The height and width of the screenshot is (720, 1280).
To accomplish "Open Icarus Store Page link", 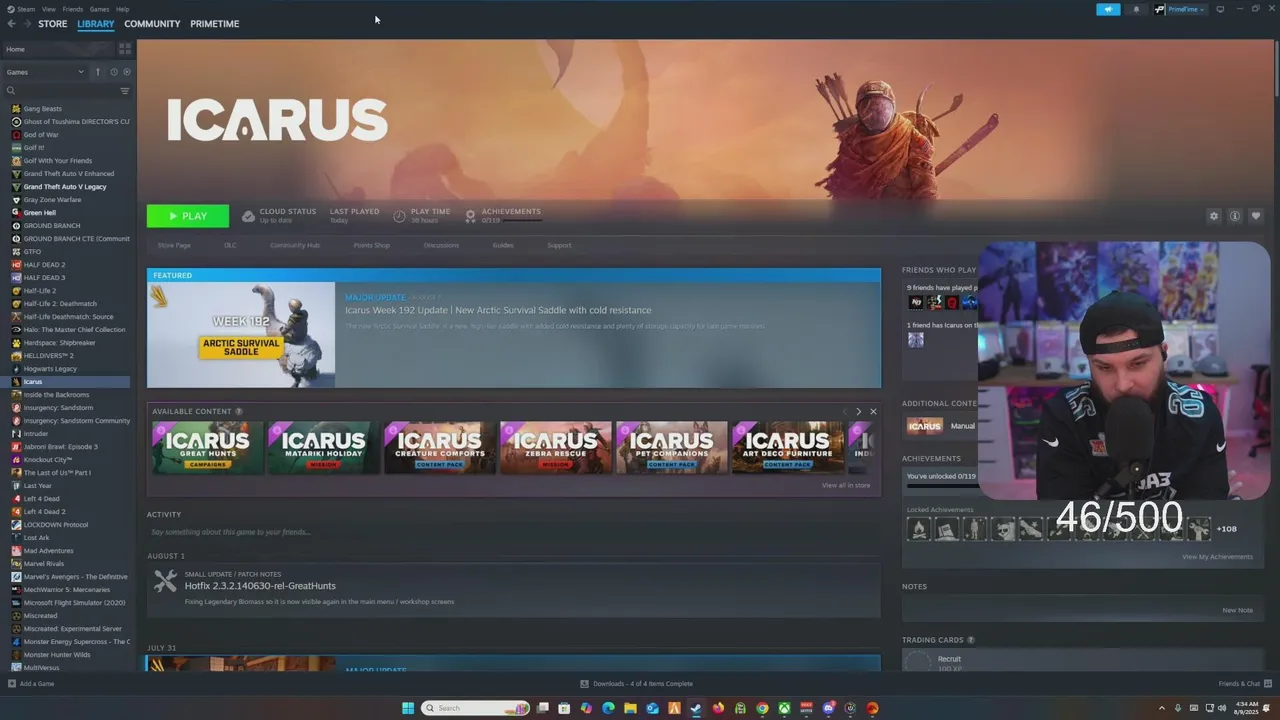I will (x=174, y=245).
